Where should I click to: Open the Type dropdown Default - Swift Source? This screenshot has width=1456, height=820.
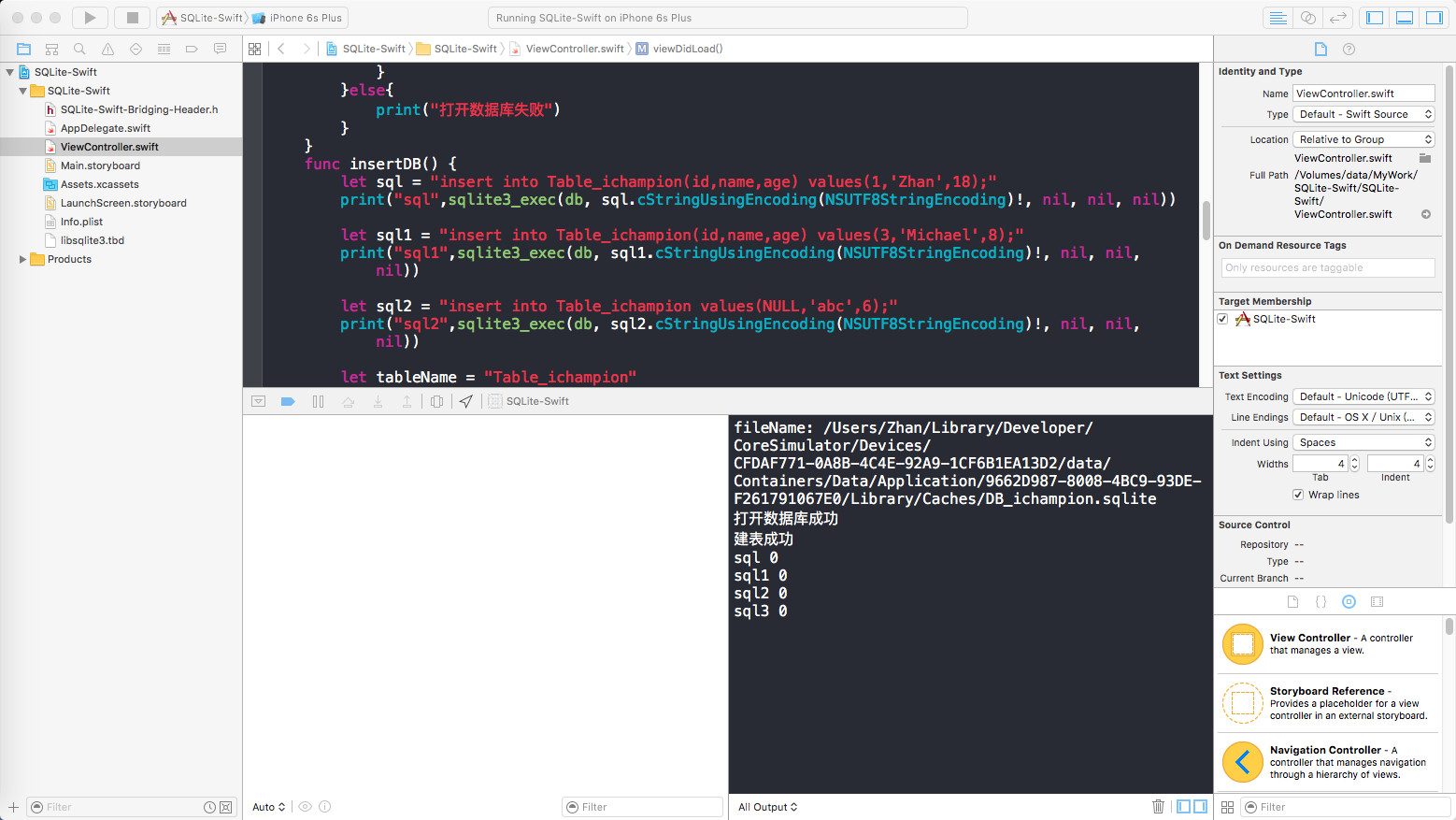pos(1363,114)
